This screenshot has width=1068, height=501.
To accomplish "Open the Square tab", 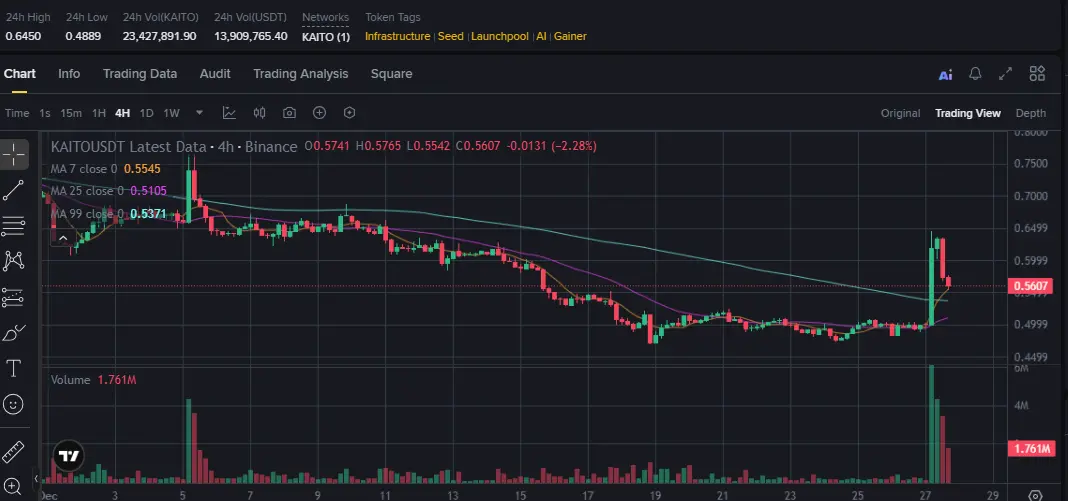I will pyautogui.click(x=391, y=74).
